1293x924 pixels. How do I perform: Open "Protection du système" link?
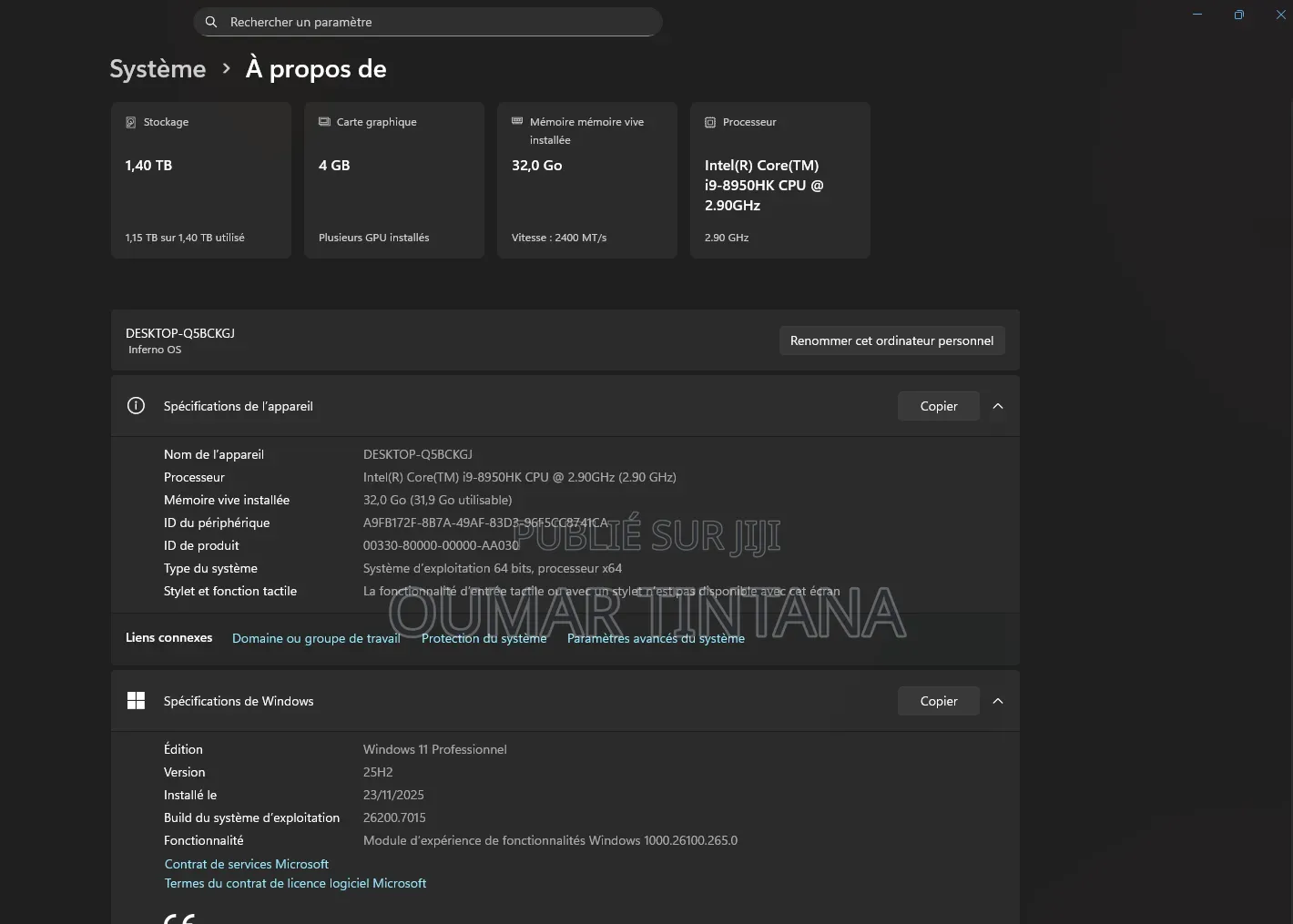484,638
